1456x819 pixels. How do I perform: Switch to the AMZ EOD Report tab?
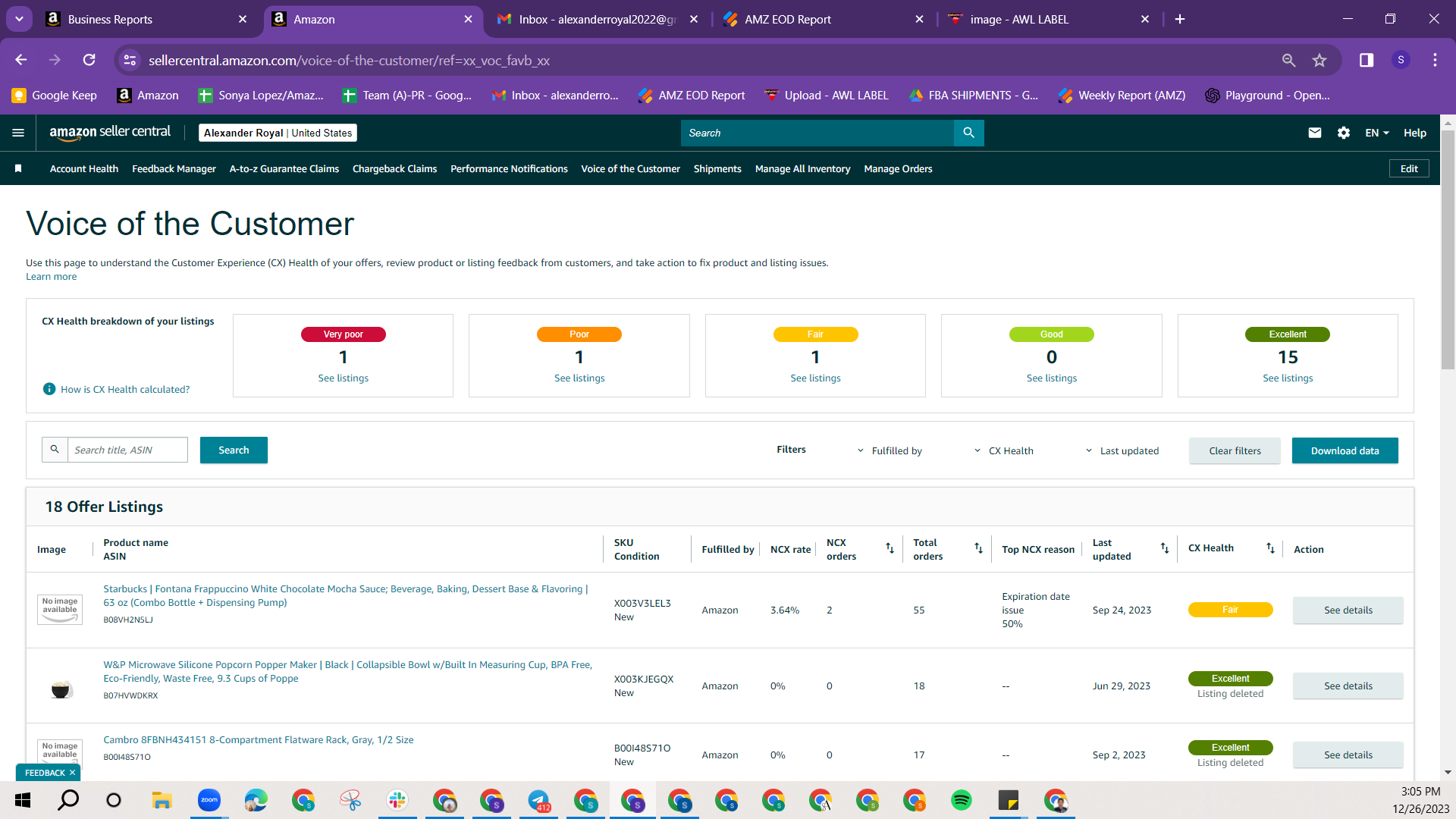(x=823, y=19)
